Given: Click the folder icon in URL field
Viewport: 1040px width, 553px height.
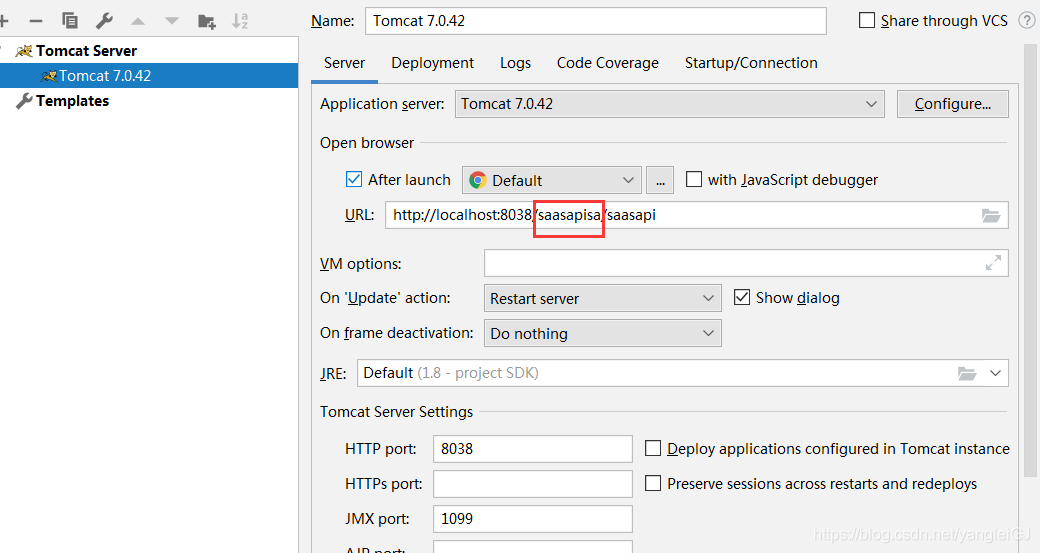Looking at the screenshot, I should click(x=991, y=215).
